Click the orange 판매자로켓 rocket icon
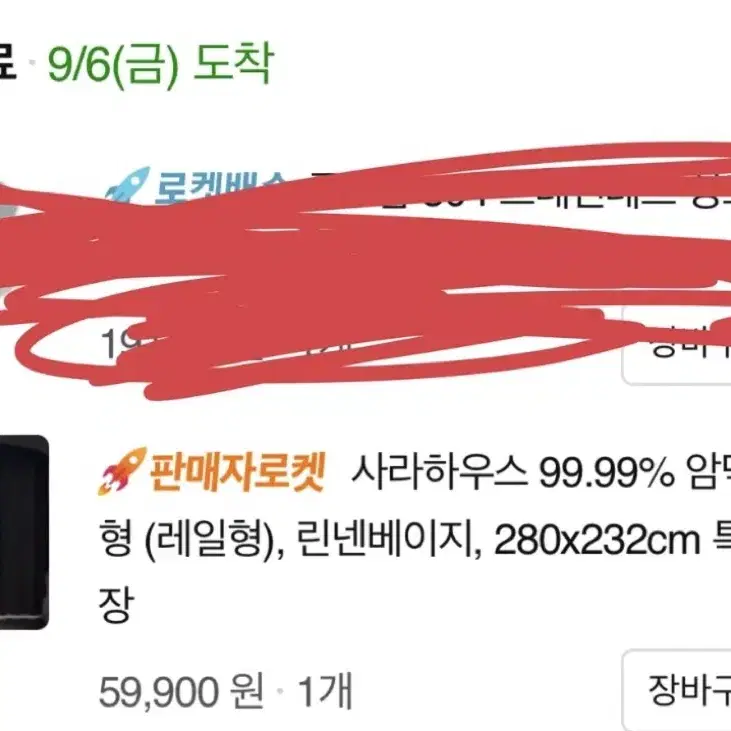Image resolution: width=731 pixels, height=731 pixels. (121, 471)
